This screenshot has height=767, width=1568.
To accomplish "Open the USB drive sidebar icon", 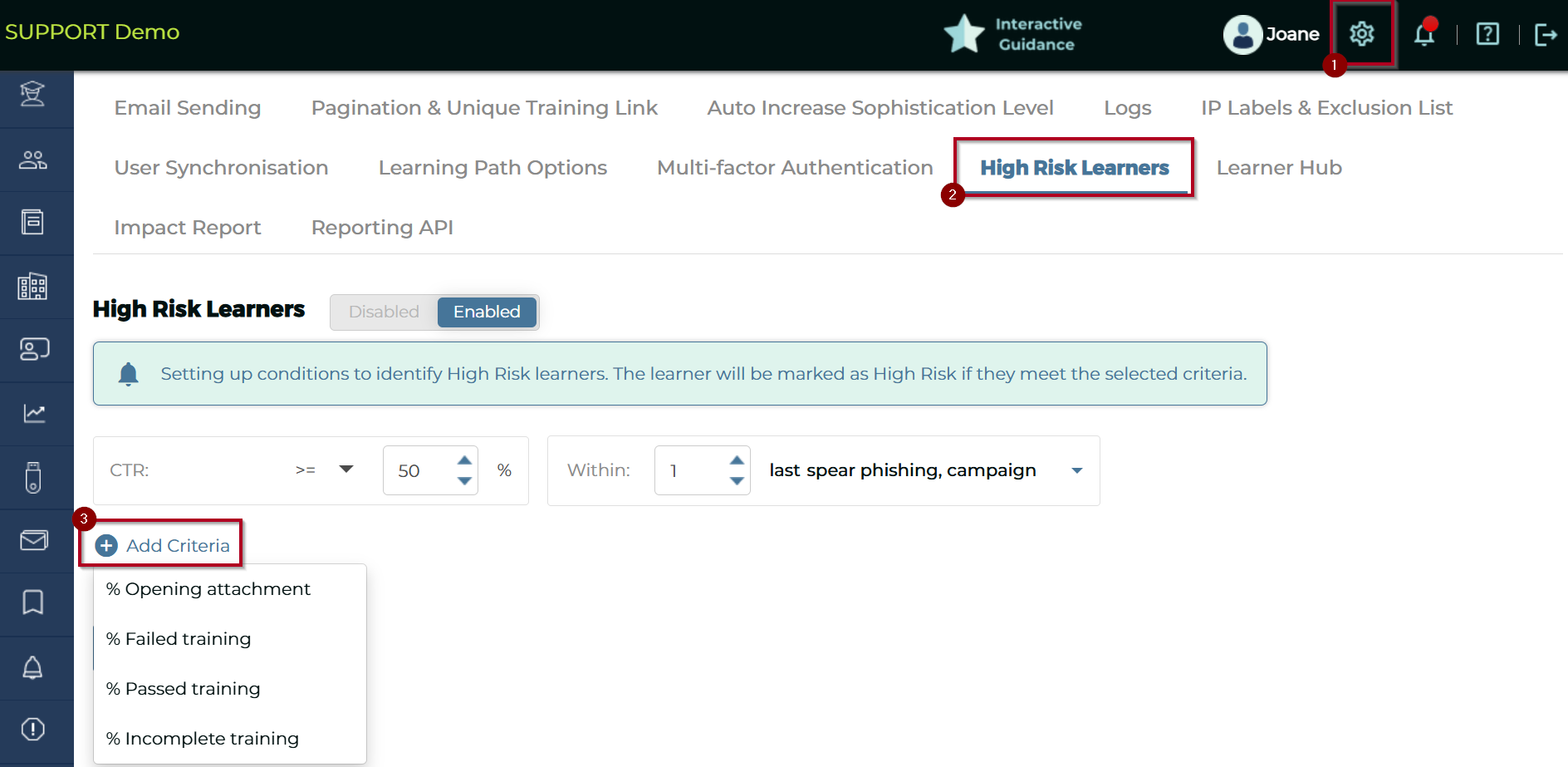I will (33, 477).
